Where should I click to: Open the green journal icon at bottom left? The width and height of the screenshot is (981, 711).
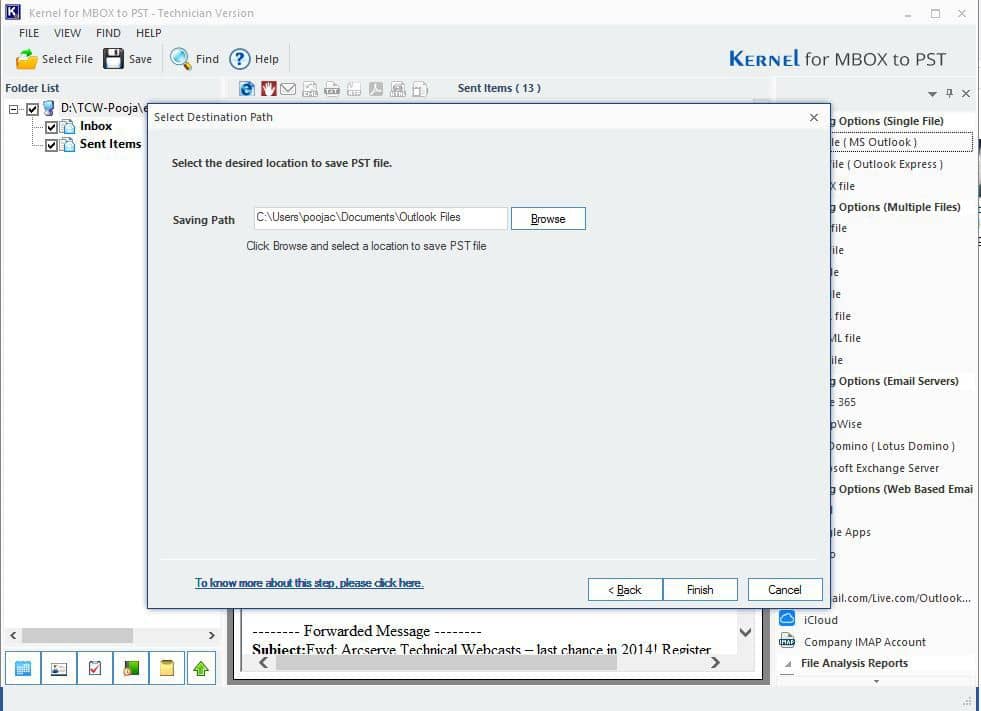pyautogui.click(x=131, y=668)
